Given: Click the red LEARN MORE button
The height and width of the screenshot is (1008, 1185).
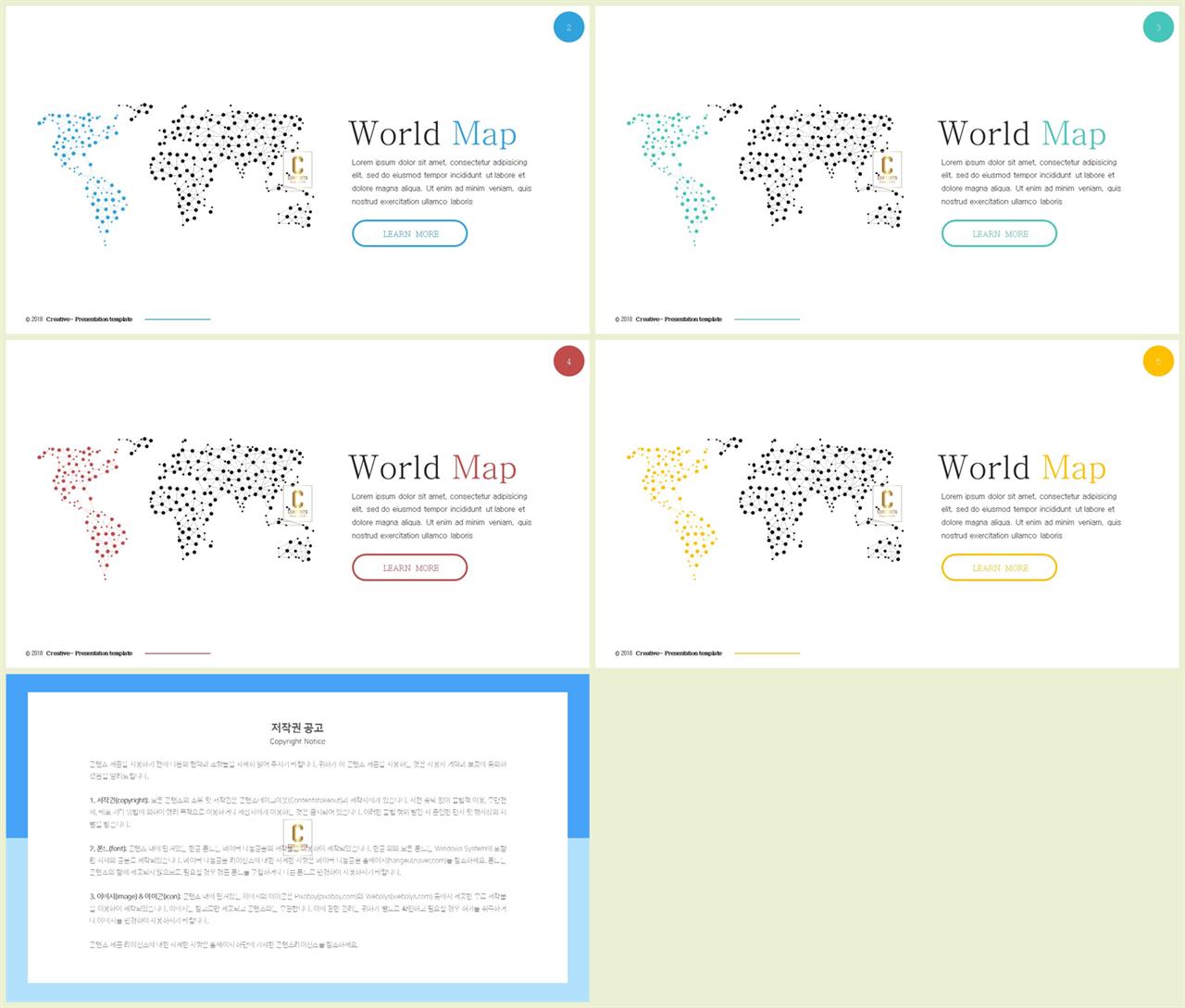Looking at the screenshot, I should [409, 567].
